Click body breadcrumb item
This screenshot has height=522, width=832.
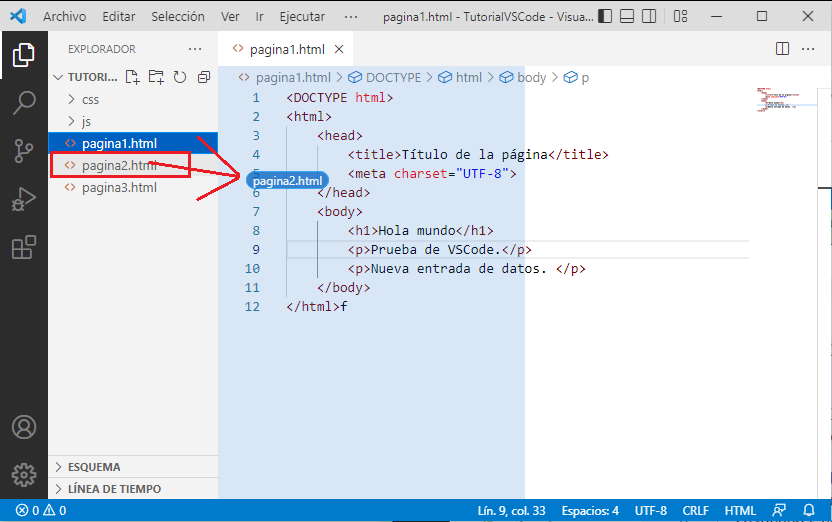click(x=523, y=77)
